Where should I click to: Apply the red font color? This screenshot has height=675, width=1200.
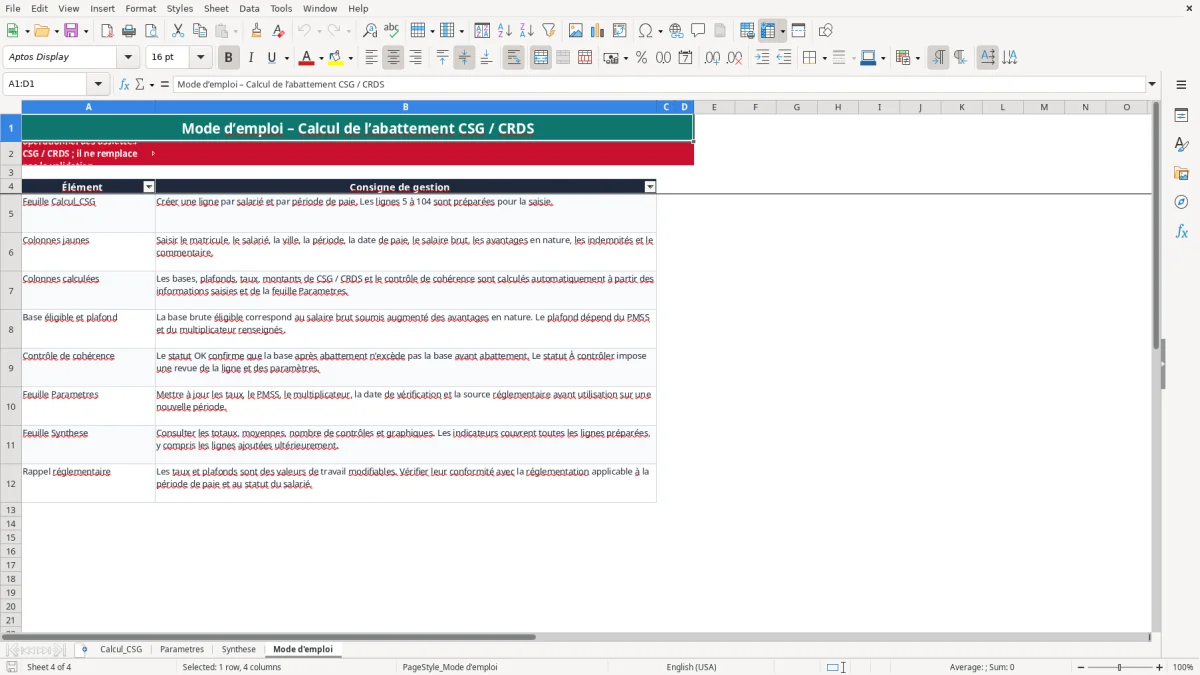point(307,58)
